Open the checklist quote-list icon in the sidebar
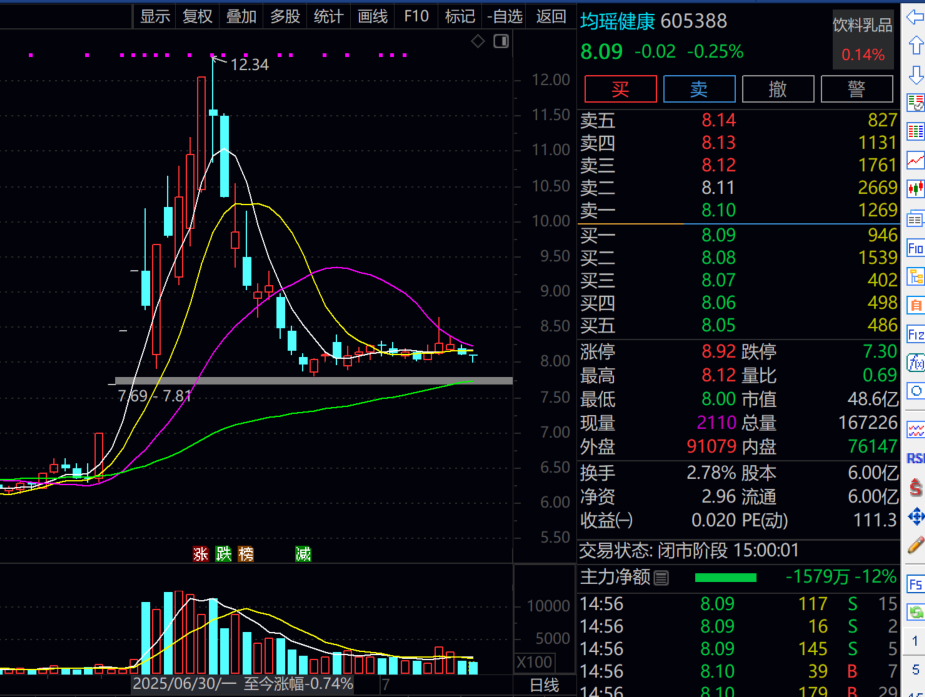The width and height of the screenshot is (925, 697). (x=916, y=103)
